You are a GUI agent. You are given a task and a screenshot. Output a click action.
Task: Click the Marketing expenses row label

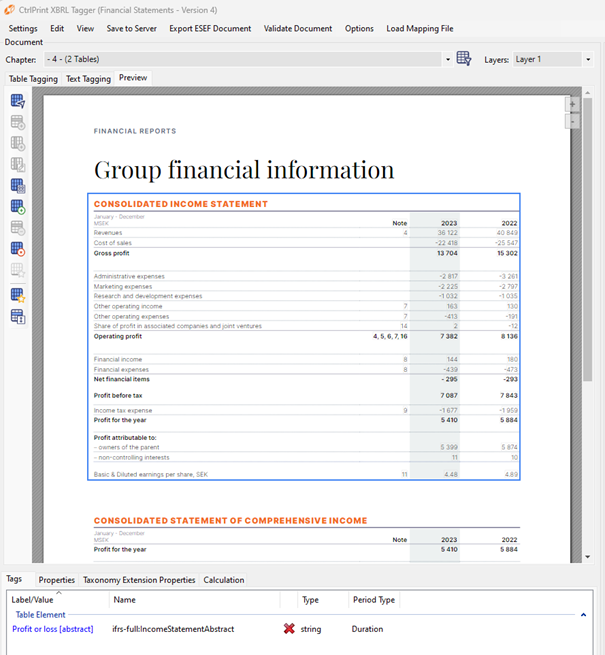[x=123, y=286]
